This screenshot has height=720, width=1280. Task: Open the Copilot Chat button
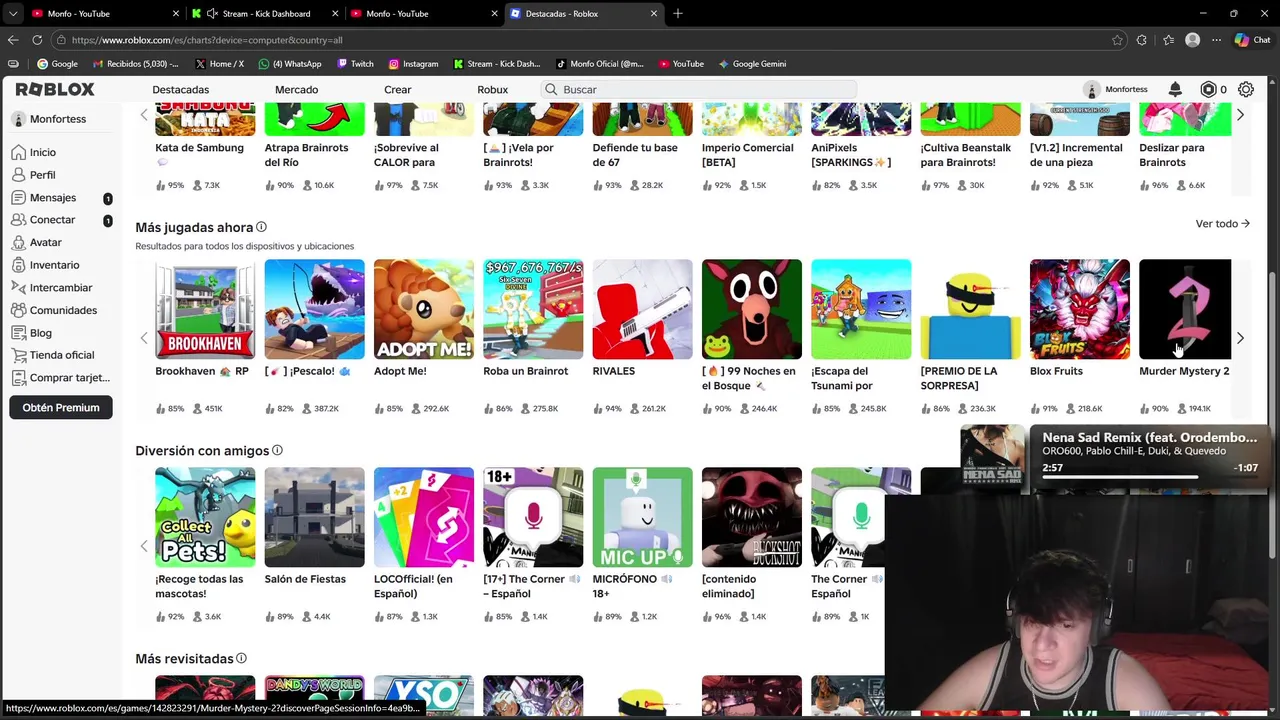1253,40
